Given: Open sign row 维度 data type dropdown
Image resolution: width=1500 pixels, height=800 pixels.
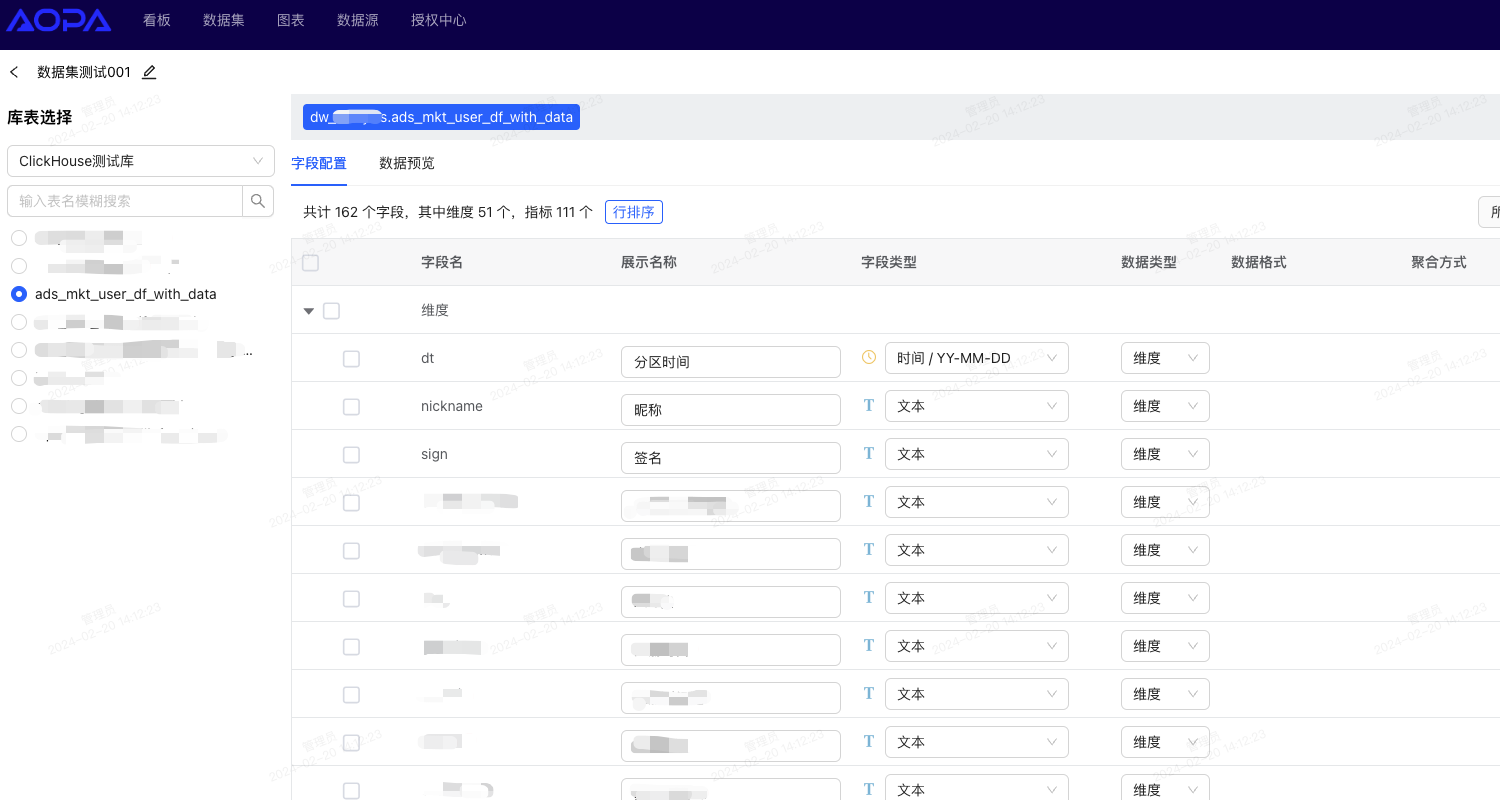Looking at the screenshot, I should pos(1165,454).
